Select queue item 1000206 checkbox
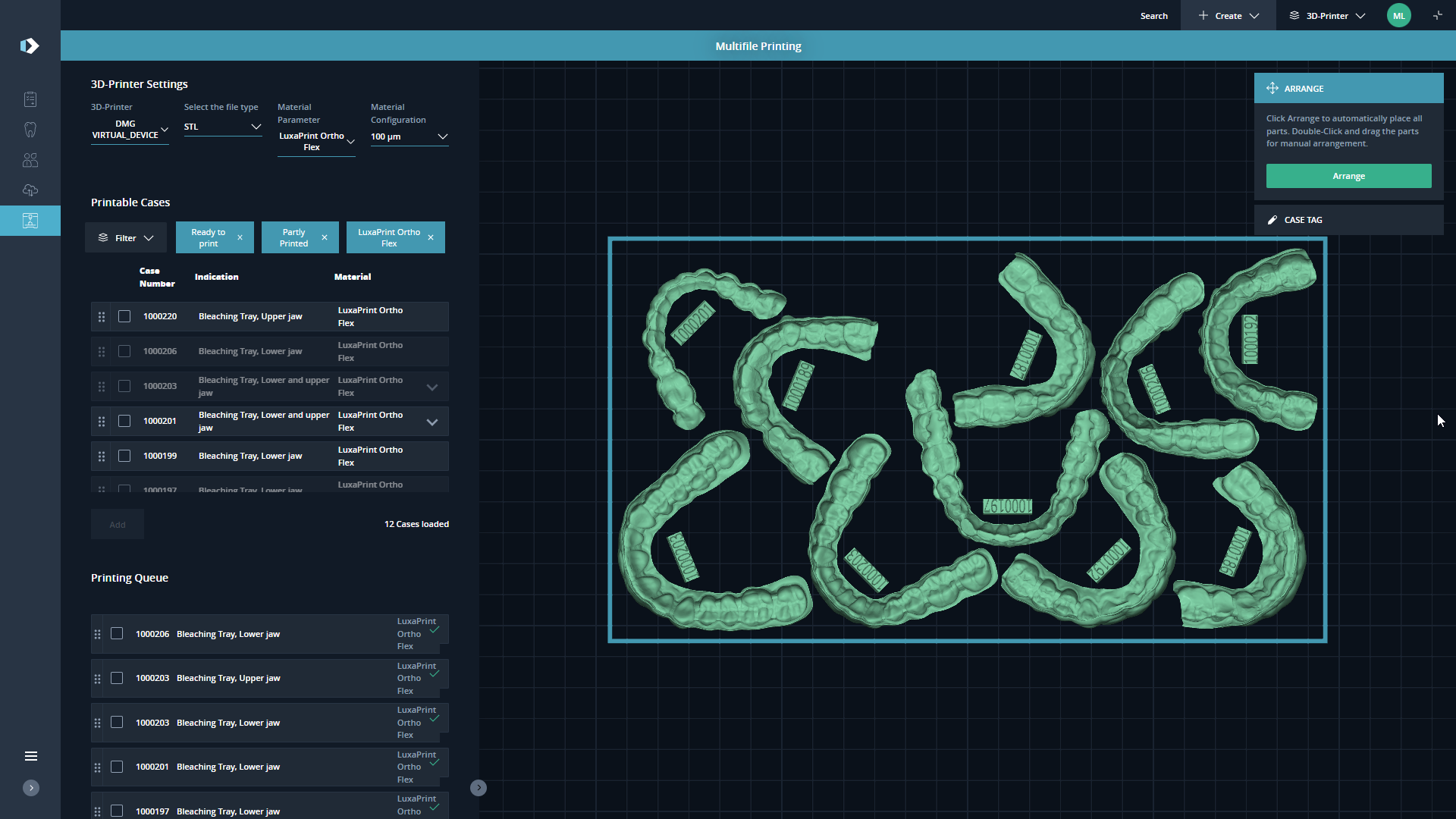Screen dimensions: 1456x819 [117, 633]
